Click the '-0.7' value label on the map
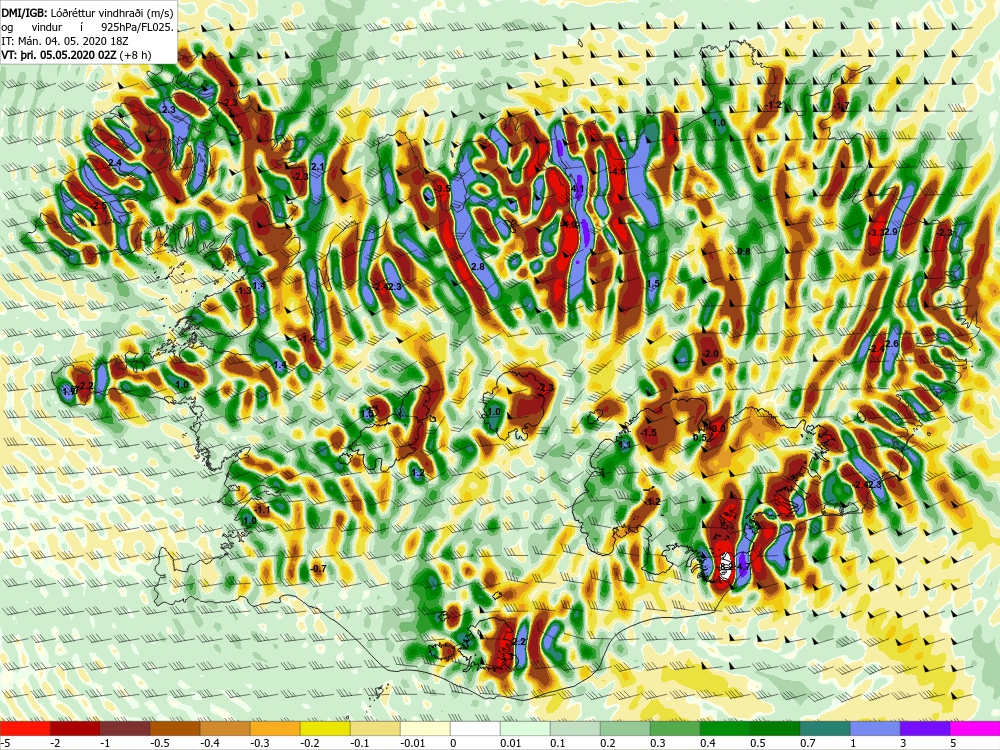This screenshot has width=1000, height=750. click(318, 569)
